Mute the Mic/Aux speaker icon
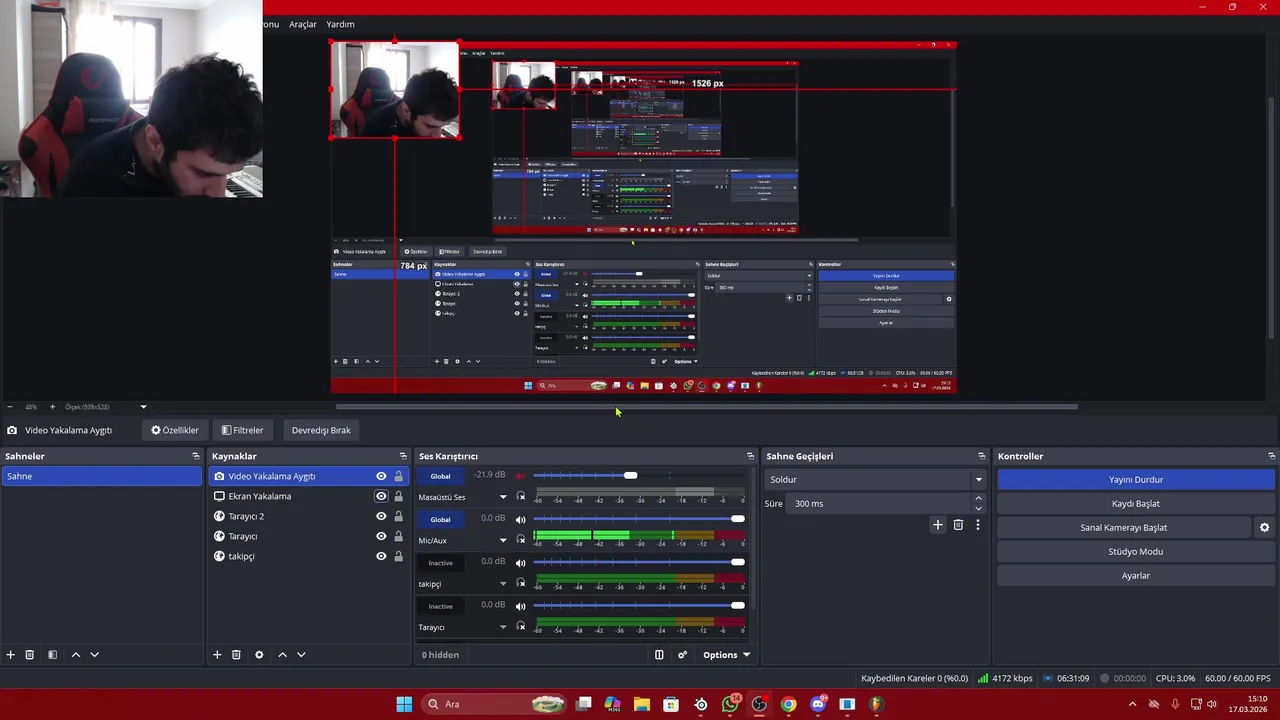This screenshot has width=1280, height=720. pos(520,519)
